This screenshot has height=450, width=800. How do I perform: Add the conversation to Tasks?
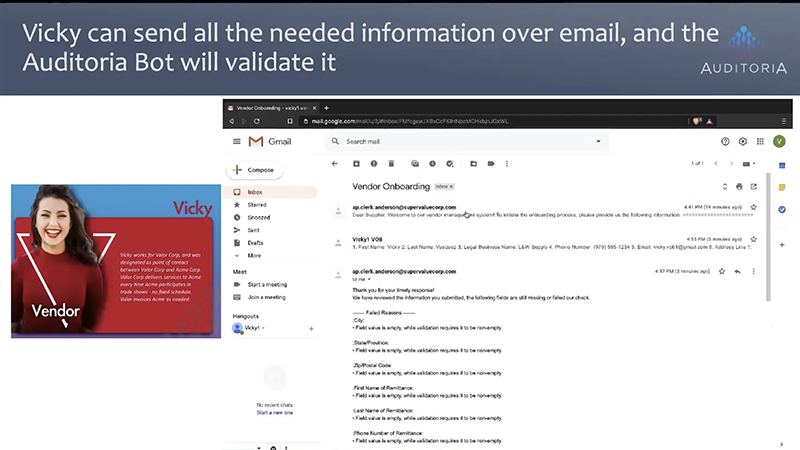pos(449,163)
